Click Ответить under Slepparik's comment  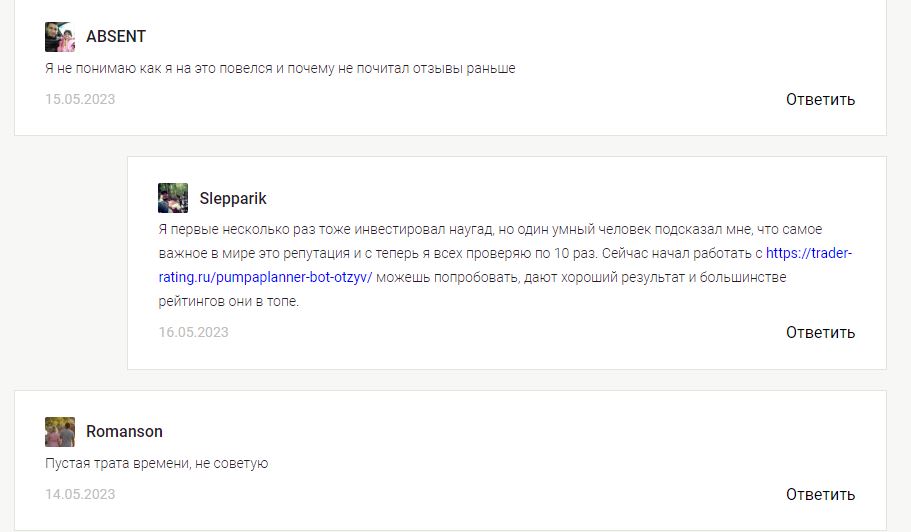tap(820, 332)
